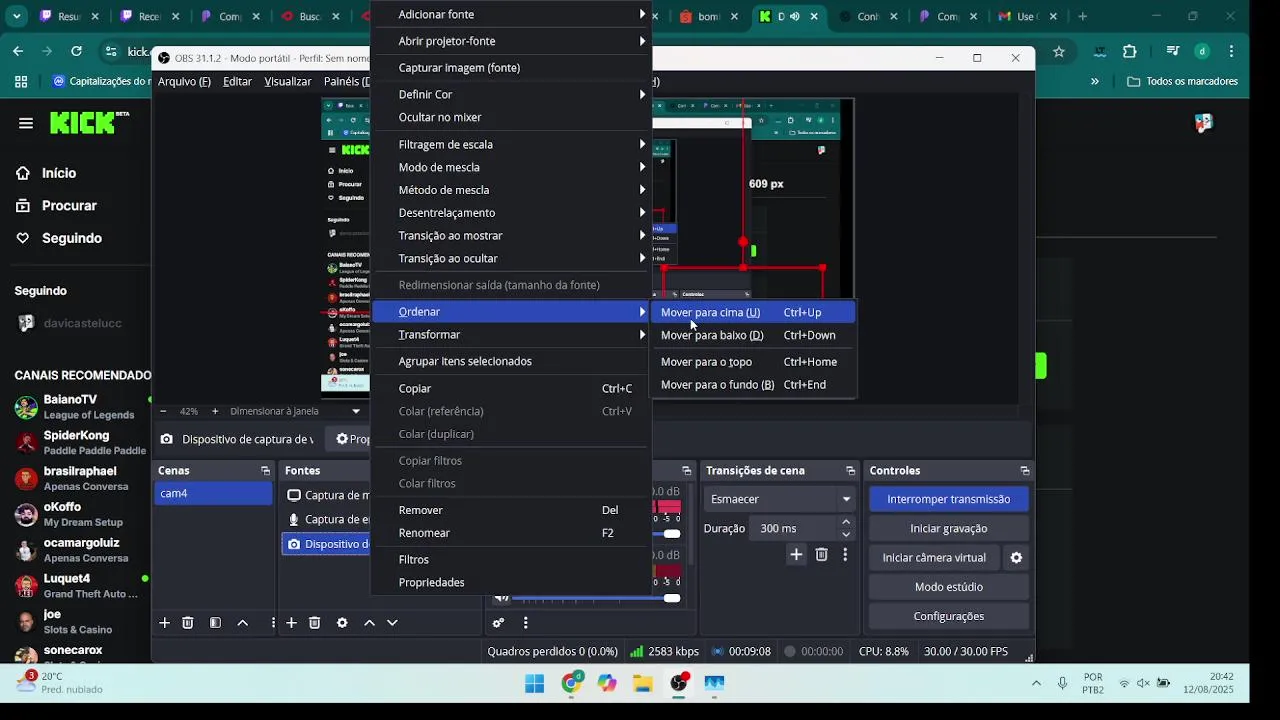Select cam4 scene in Cenas list

[214, 493]
